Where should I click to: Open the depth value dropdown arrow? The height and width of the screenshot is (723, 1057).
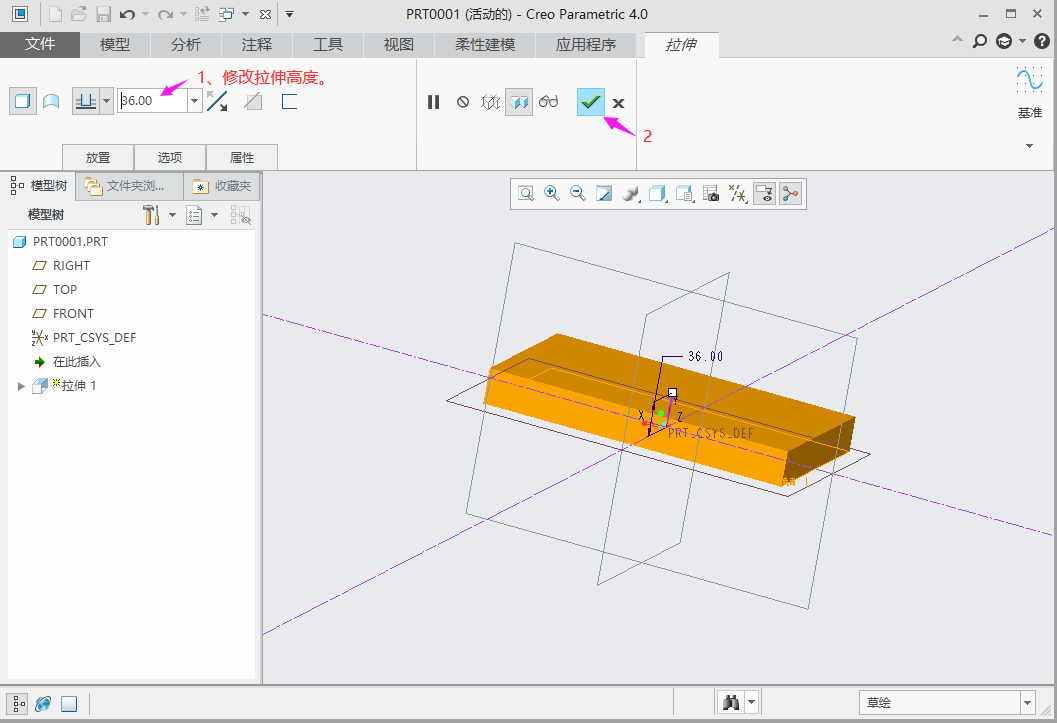194,101
